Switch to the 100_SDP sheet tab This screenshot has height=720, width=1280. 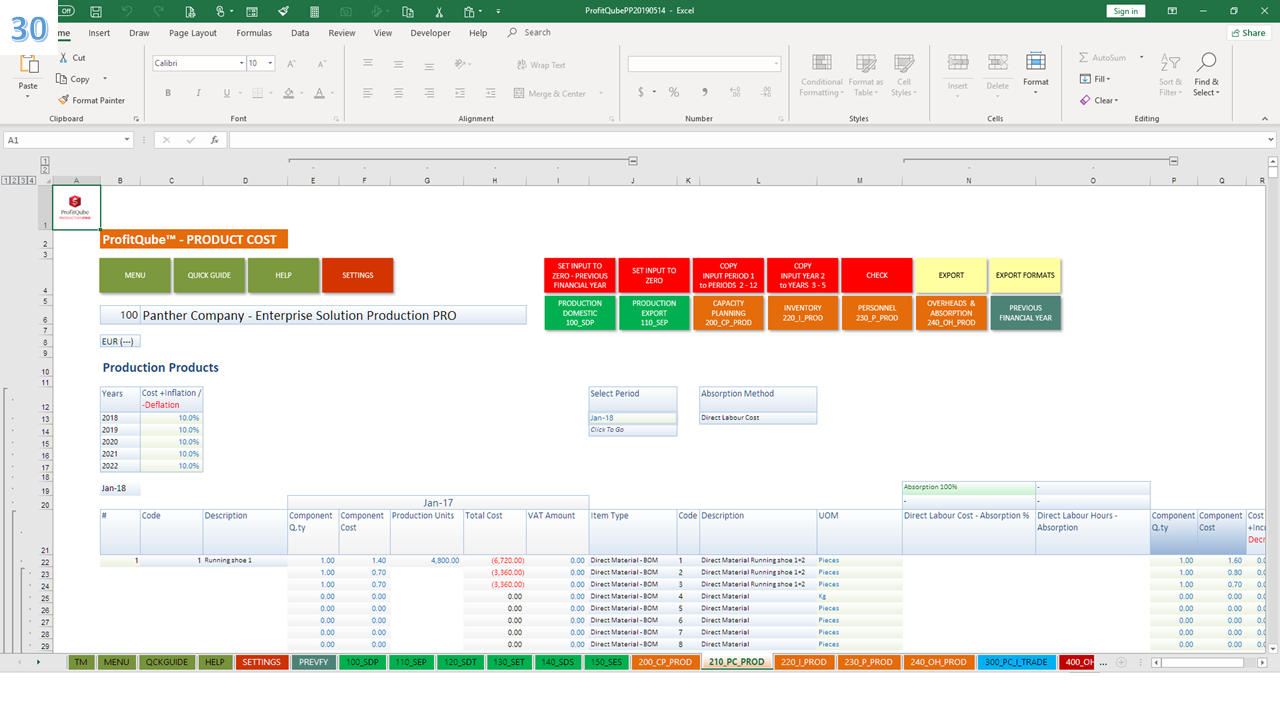point(361,662)
